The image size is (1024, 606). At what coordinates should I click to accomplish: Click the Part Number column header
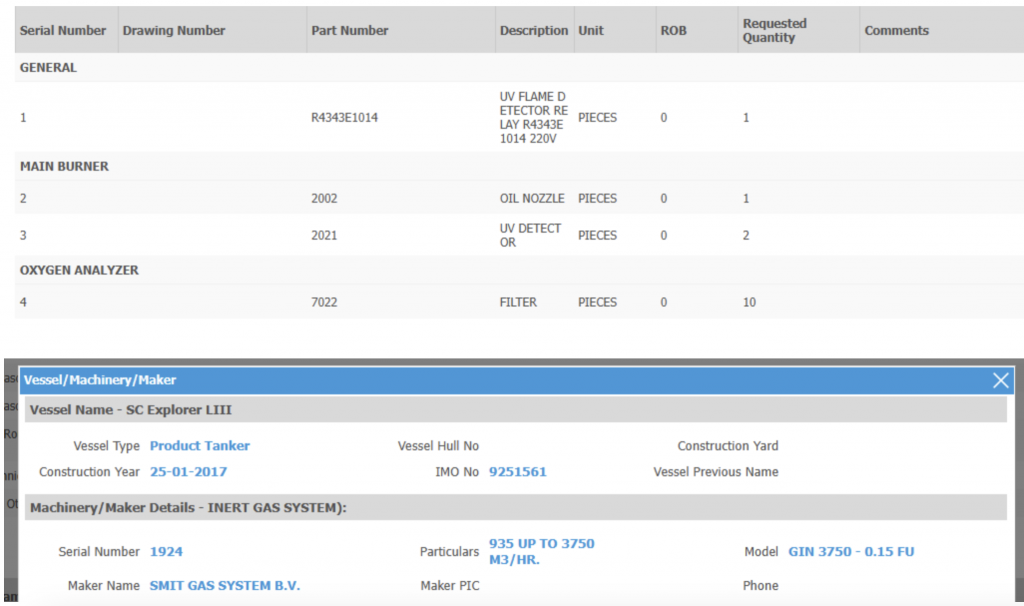point(349,30)
